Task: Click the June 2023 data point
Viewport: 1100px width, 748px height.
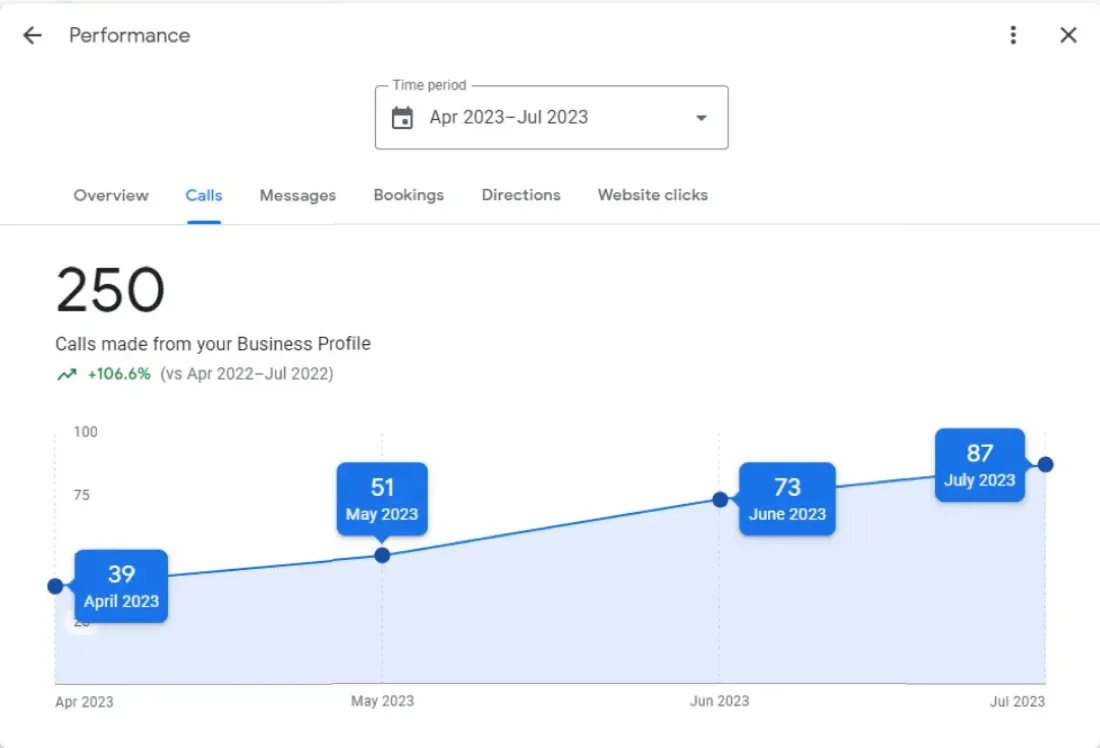Action: click(720, 500)
